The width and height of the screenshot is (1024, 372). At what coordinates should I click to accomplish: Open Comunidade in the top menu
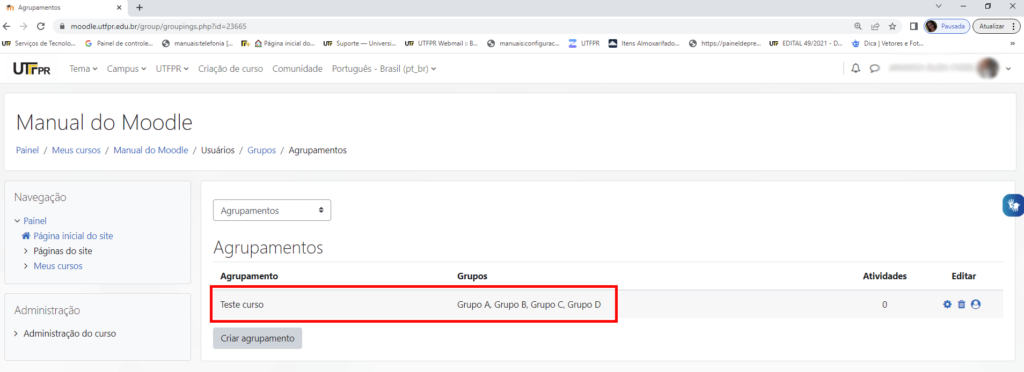(x=297, y=69)
